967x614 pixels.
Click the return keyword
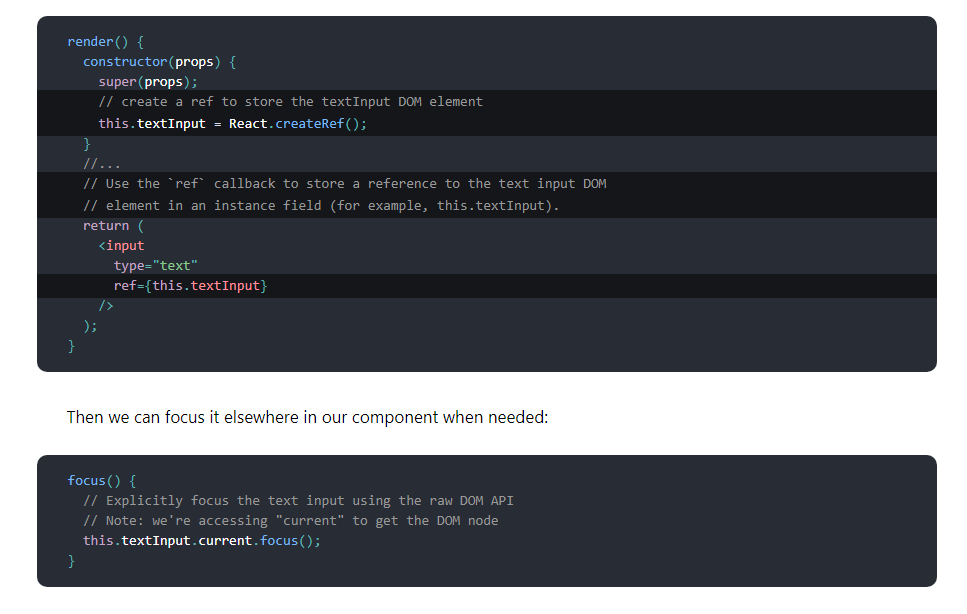(106, 226)
